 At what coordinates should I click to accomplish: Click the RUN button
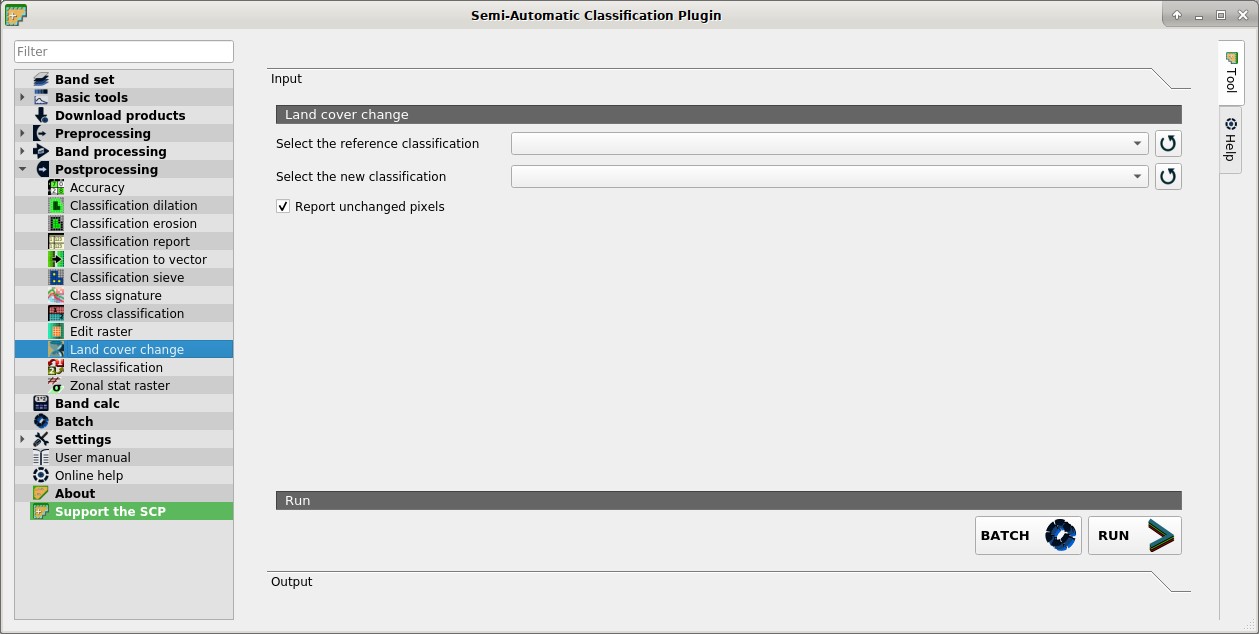1135,535
